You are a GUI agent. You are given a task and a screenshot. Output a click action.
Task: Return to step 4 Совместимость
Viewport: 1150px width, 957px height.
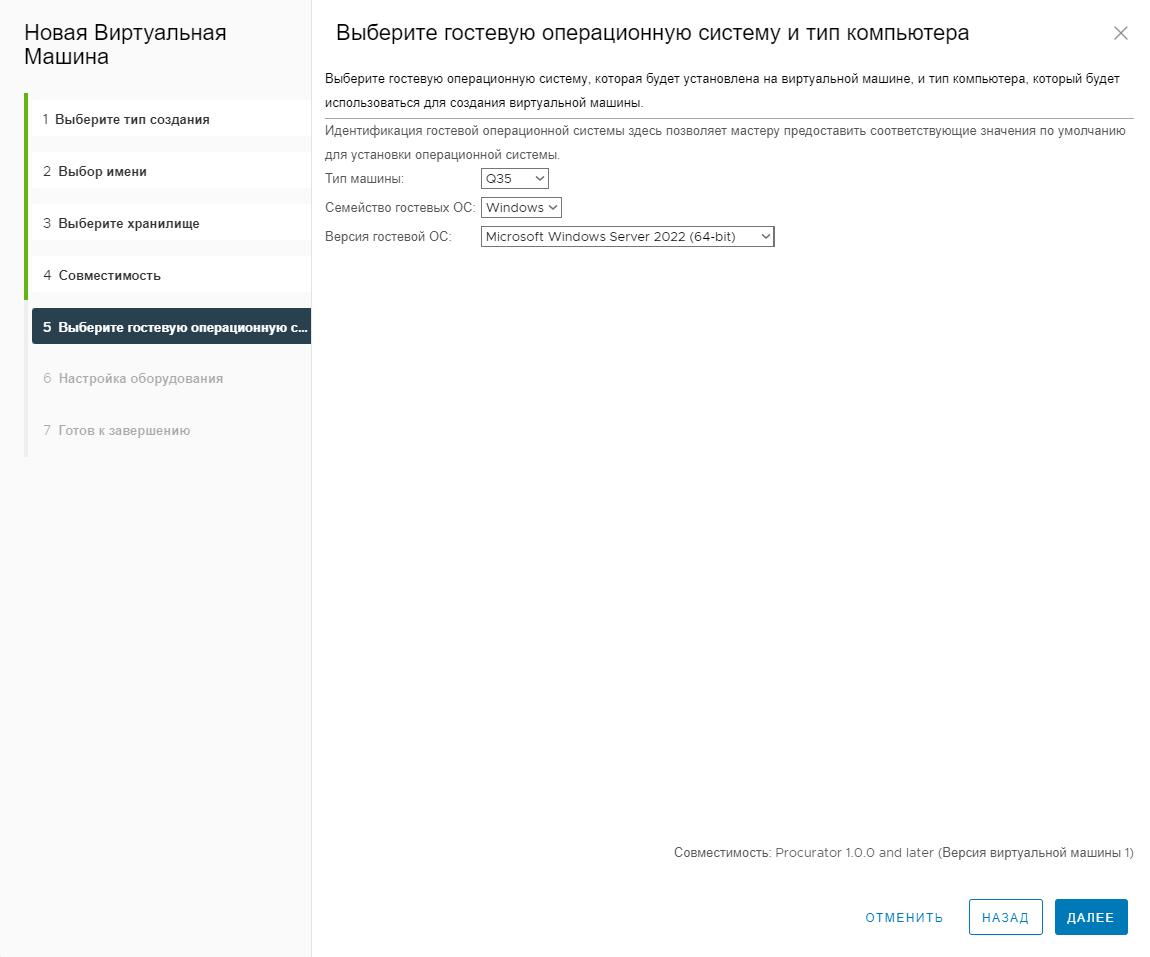point(171,275)
